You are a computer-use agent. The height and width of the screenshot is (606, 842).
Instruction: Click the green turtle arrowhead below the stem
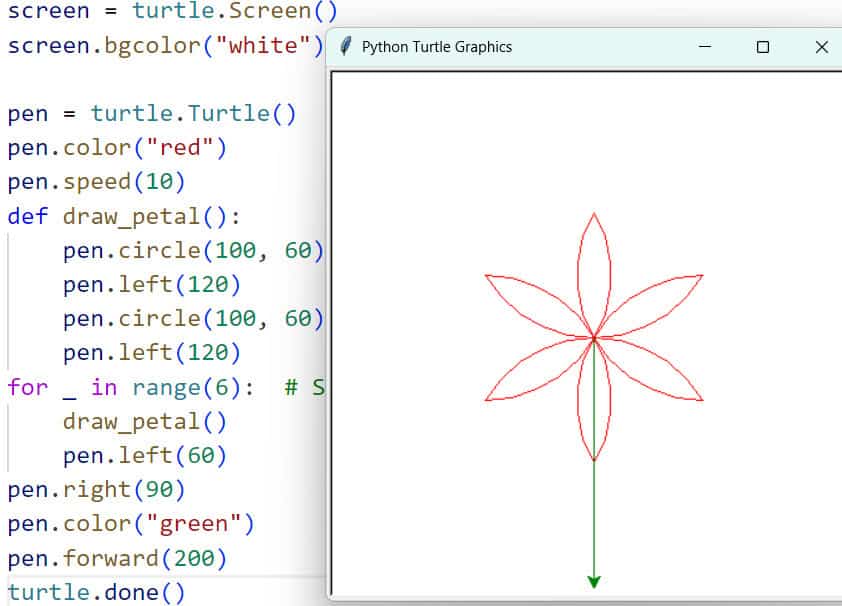(594, 581)
